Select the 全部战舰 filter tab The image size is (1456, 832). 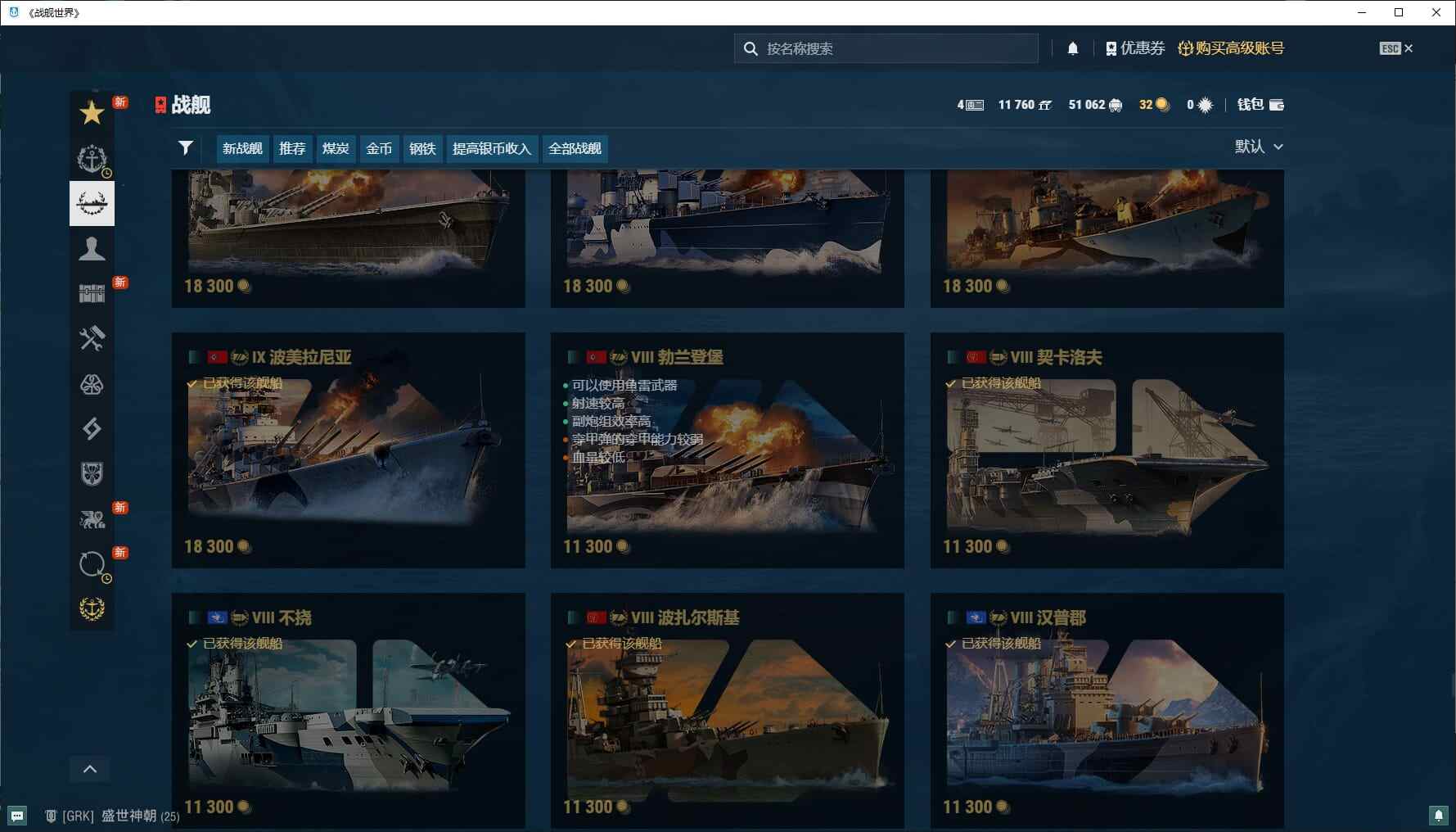(575, 148)
